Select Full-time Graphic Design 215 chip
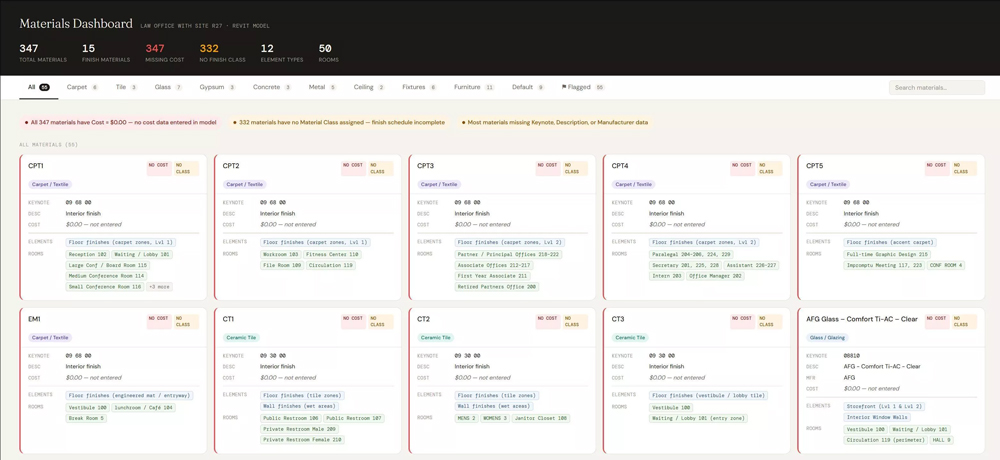 [887, 254]
